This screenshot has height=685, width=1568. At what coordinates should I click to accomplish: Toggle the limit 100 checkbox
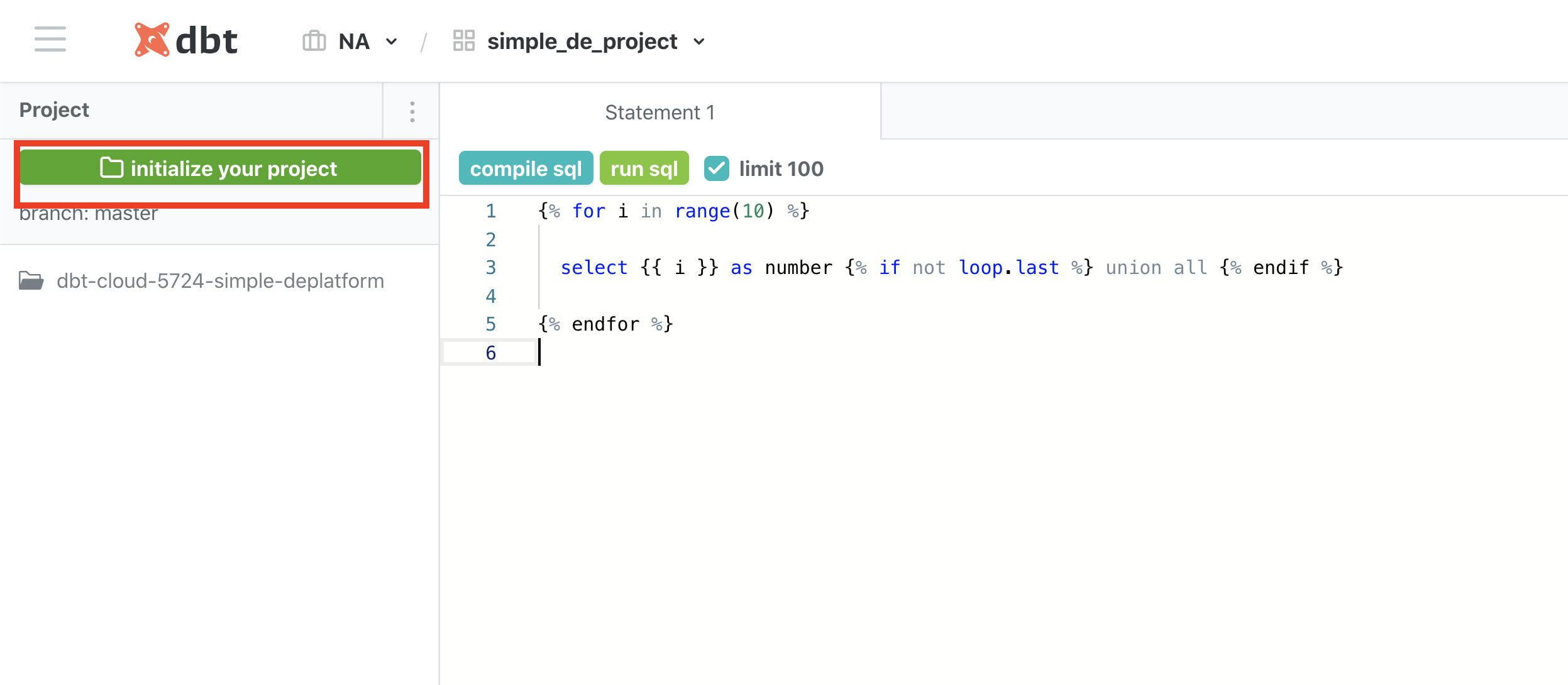pyautogui.click(x=716, y=168)
